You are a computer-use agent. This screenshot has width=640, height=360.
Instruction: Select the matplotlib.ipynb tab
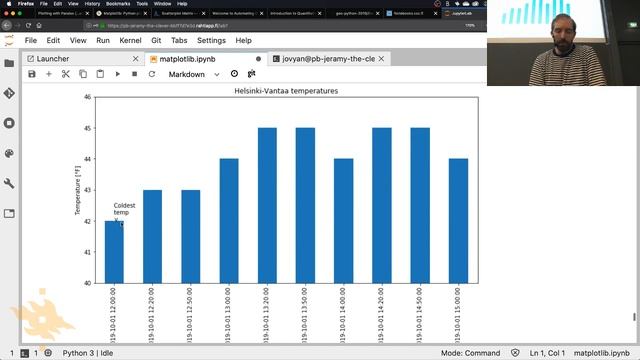point(206,59)
